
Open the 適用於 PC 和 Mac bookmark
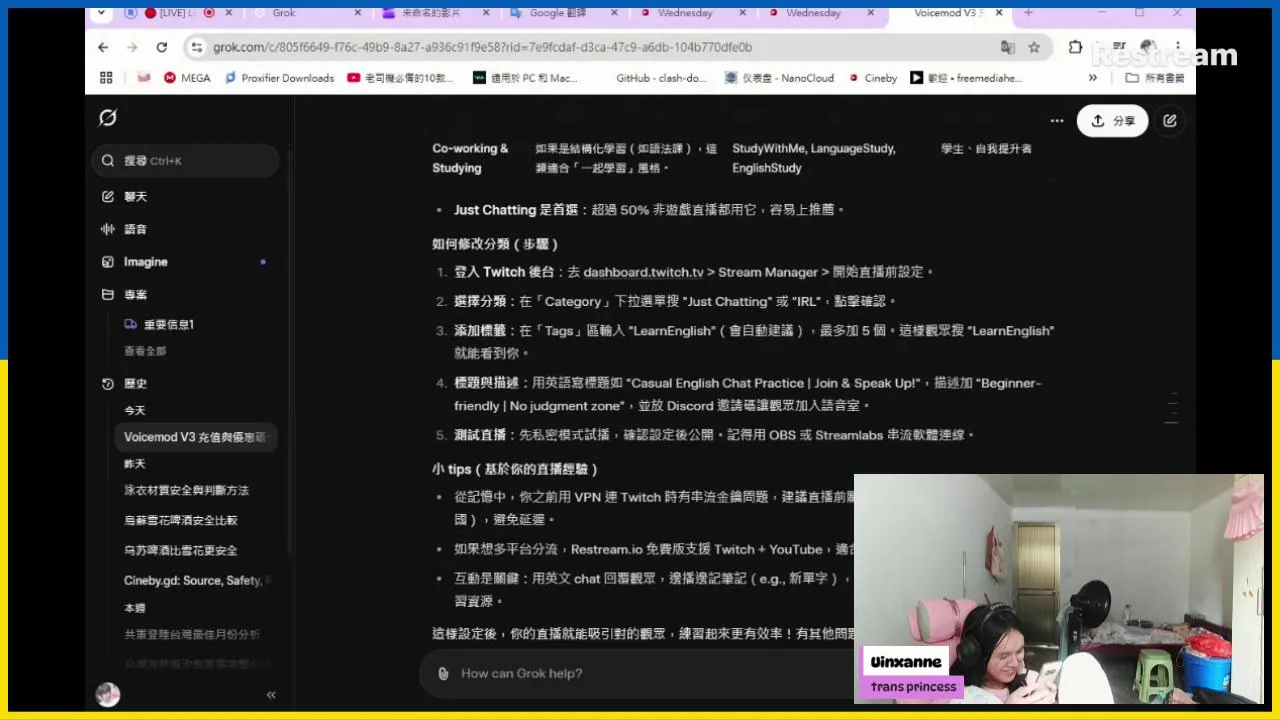(x=526, y=77)
